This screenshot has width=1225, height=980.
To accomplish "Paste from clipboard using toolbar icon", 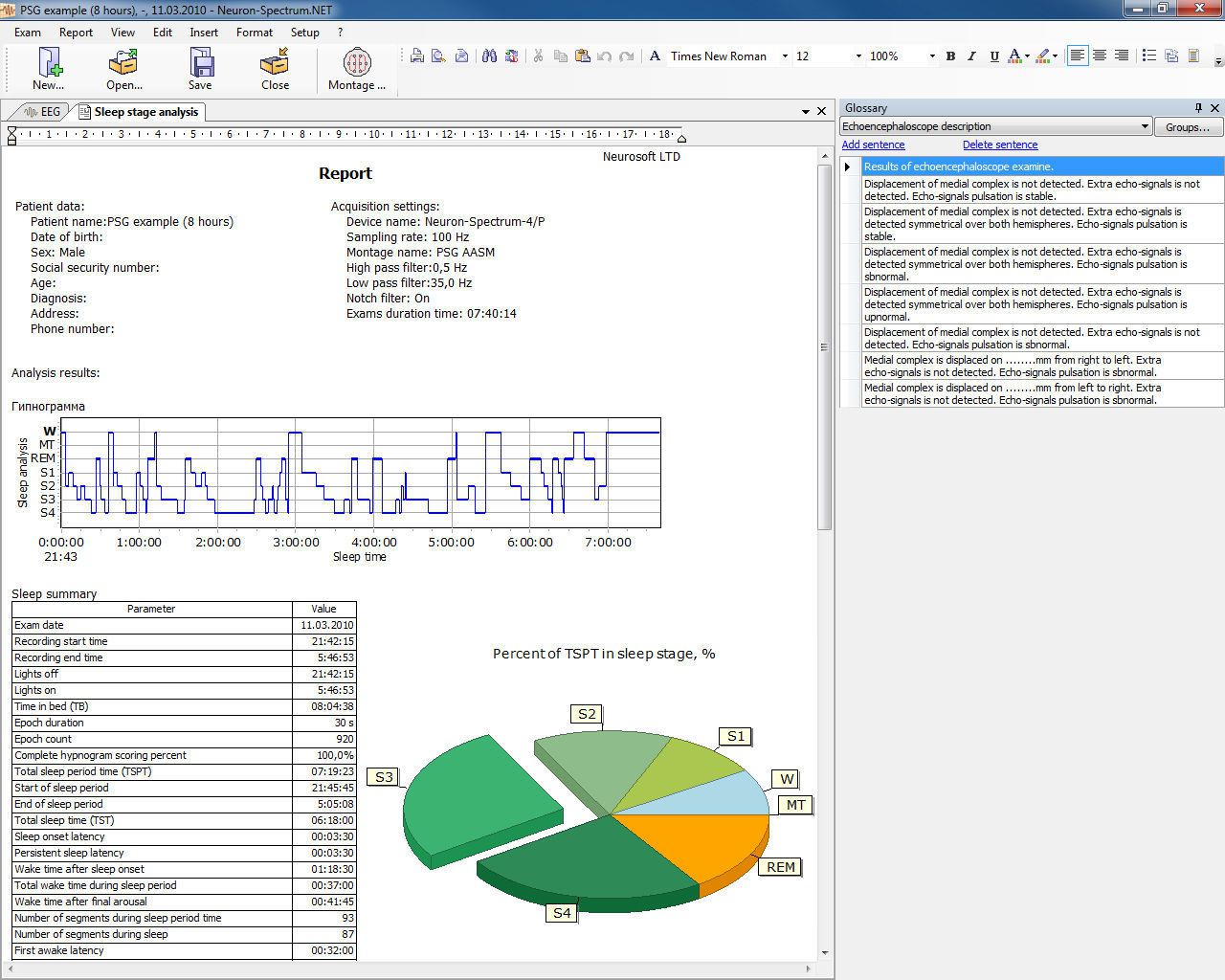I will click(582, 56).
